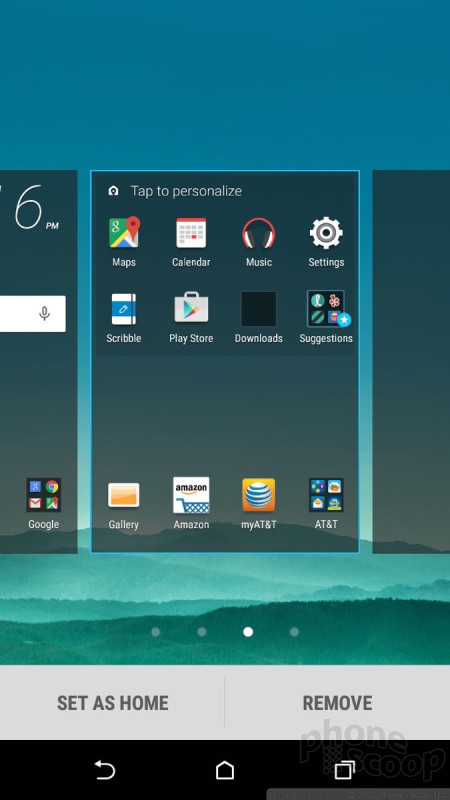Open the AT&T apps folder
Viewport: 450px width, 800px height.
[326, 495]
